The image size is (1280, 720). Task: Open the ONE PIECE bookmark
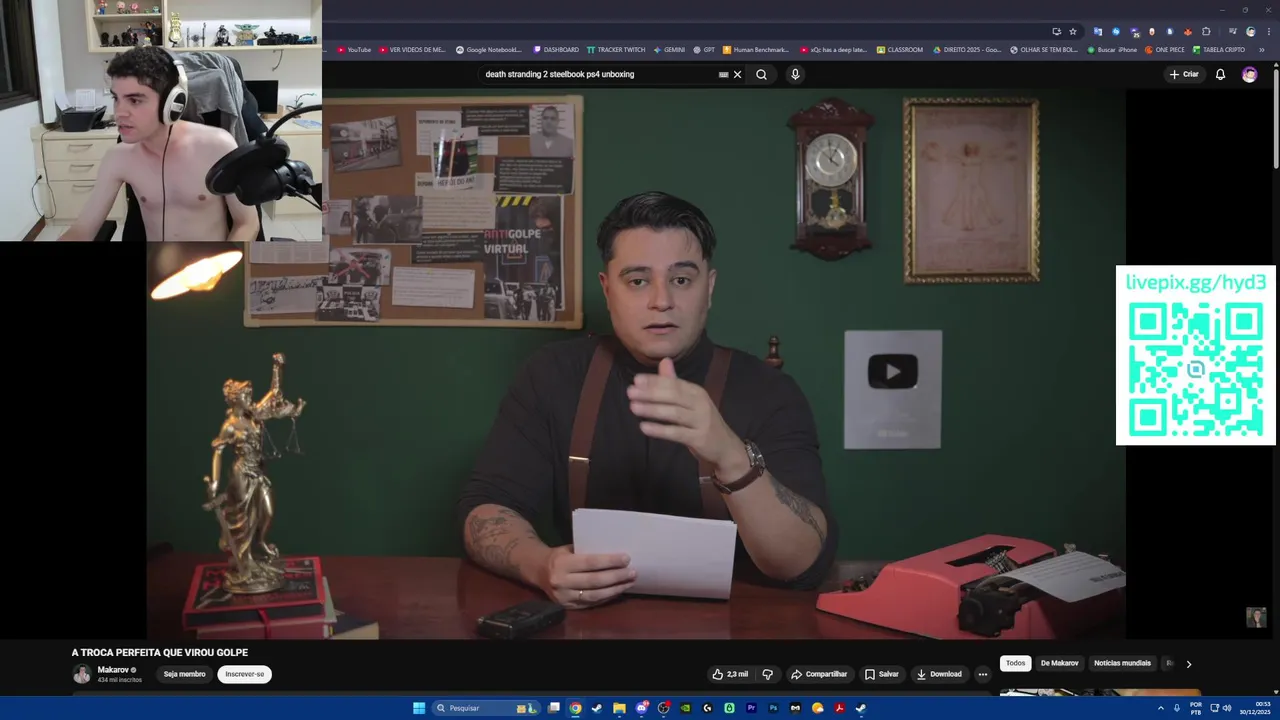tap(1165, 49)
